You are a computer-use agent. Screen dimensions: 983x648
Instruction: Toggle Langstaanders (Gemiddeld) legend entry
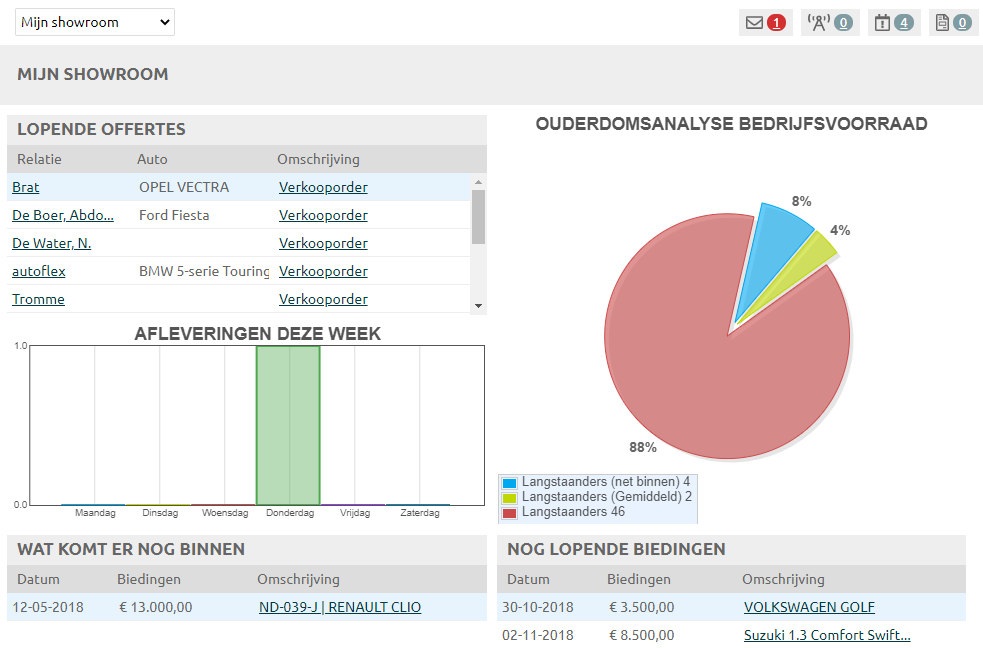click(x=597, y=497)
